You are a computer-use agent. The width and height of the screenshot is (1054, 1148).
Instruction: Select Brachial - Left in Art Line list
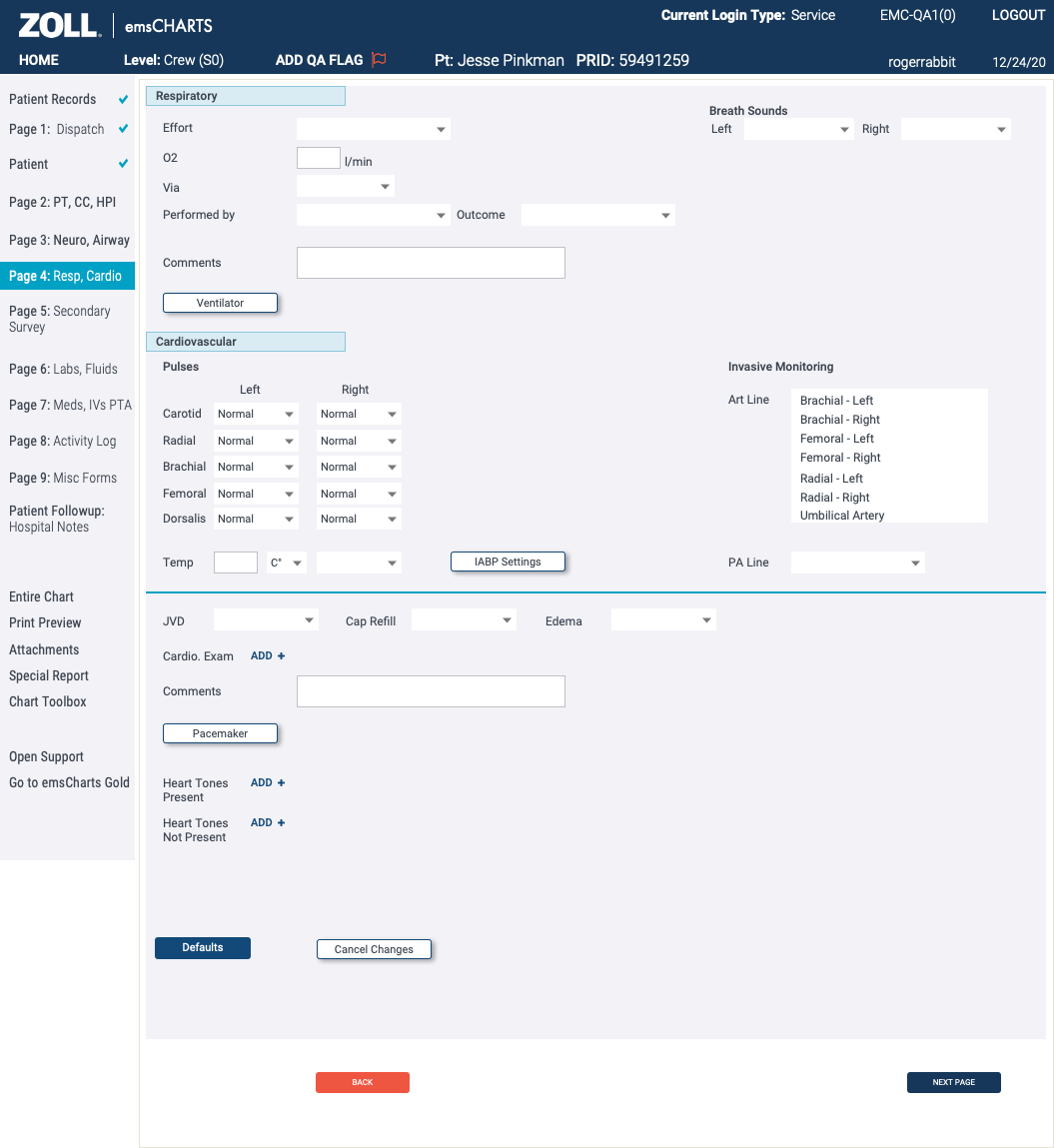coord(836,401)
